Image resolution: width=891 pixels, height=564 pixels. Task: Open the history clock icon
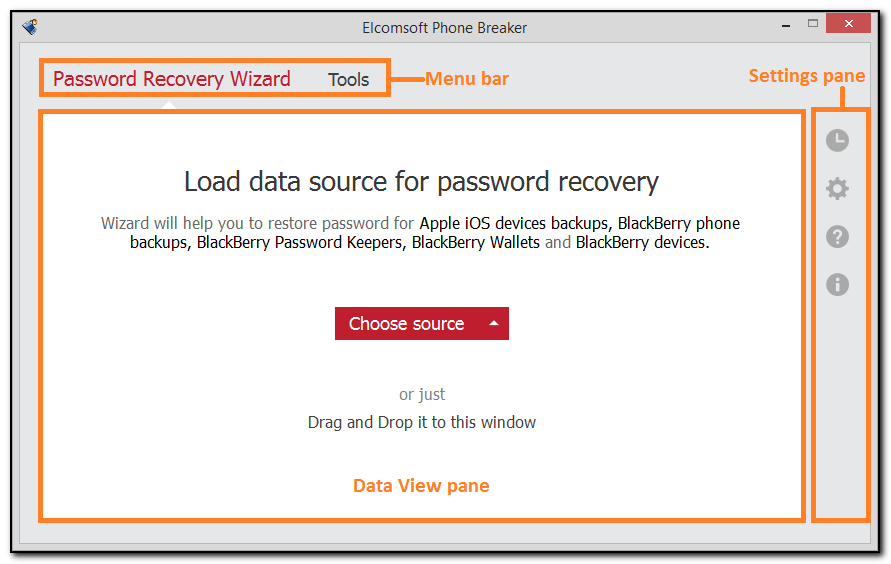click(837, 141)
